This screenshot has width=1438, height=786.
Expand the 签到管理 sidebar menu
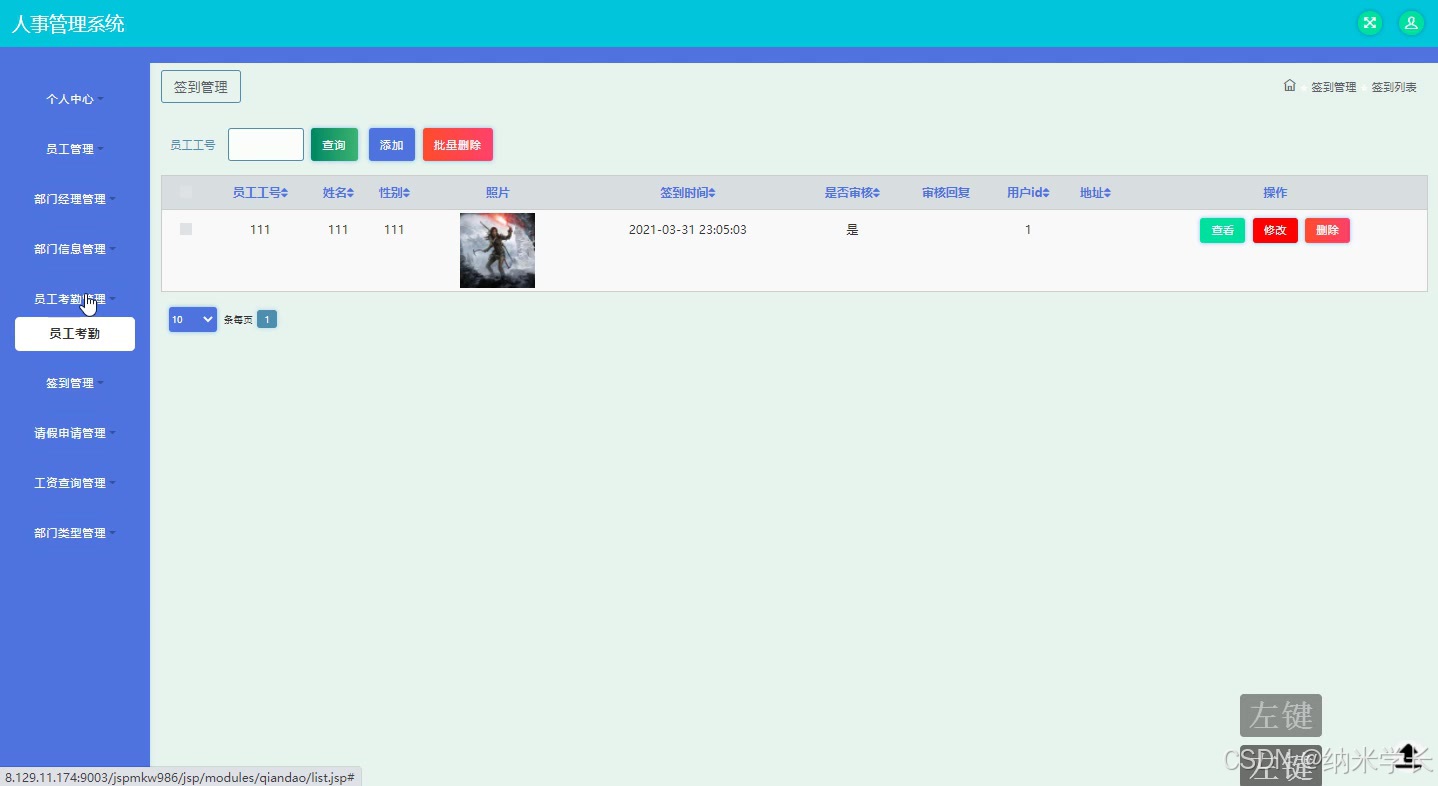75,383
